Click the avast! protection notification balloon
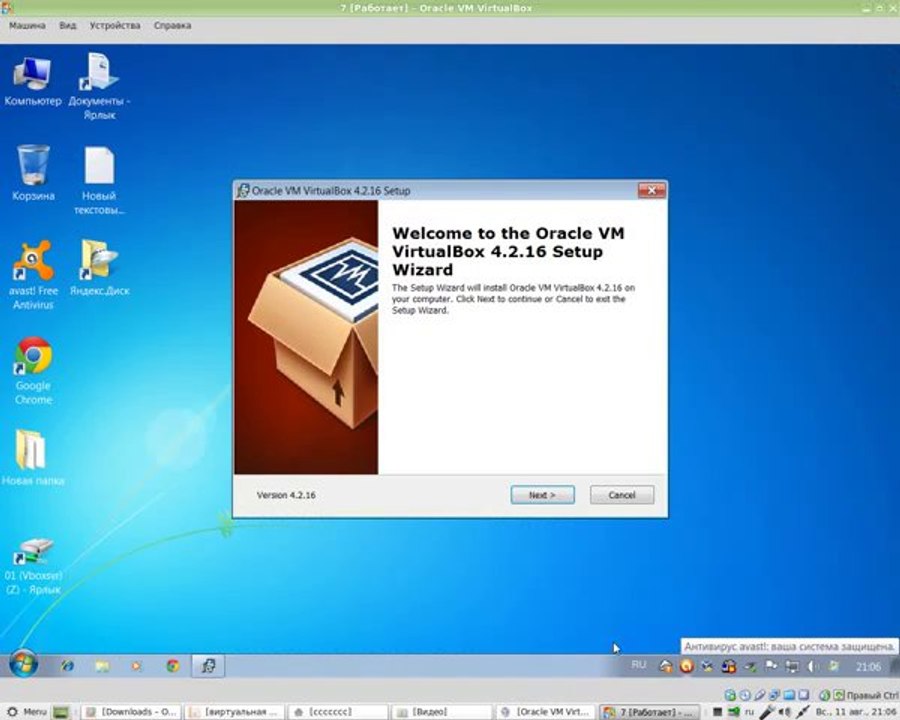 [790, 647]
